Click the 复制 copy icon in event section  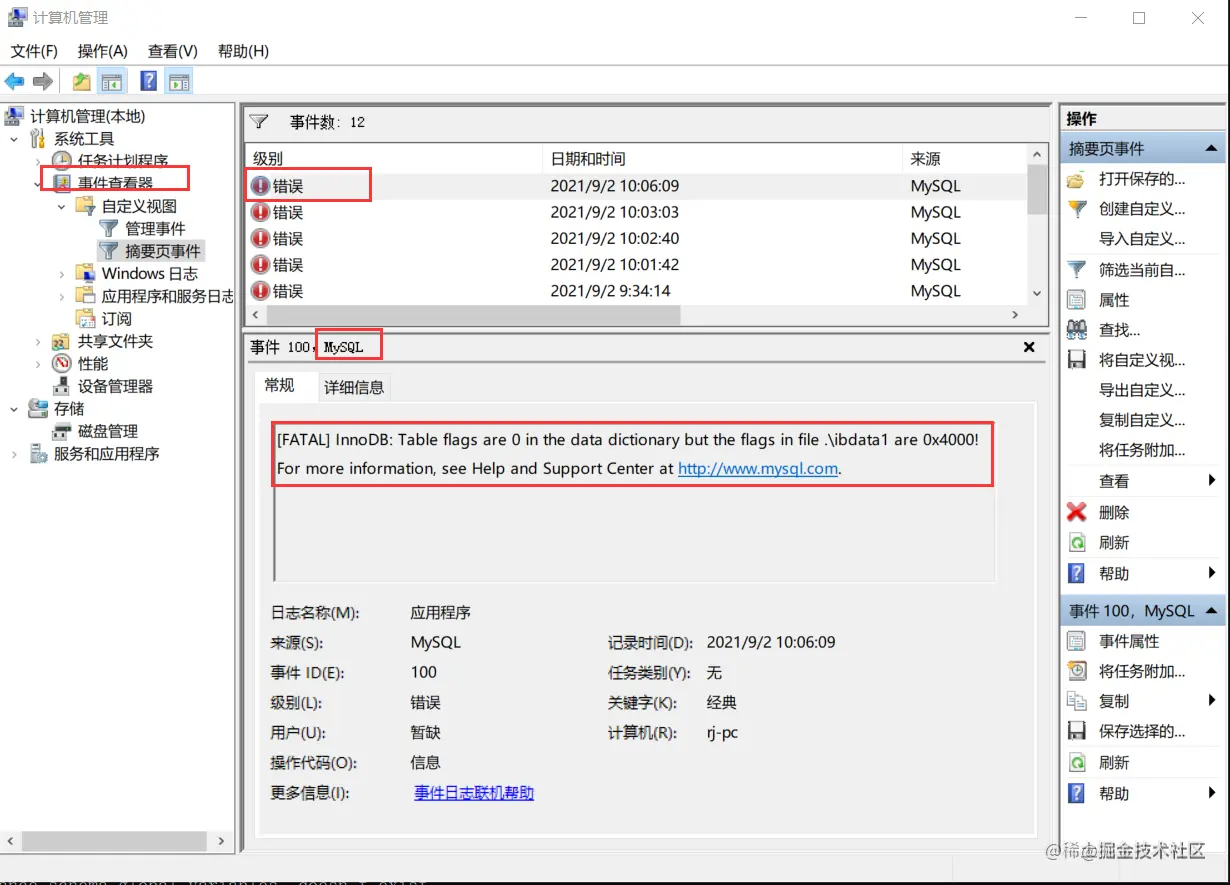click(1077, 701)
